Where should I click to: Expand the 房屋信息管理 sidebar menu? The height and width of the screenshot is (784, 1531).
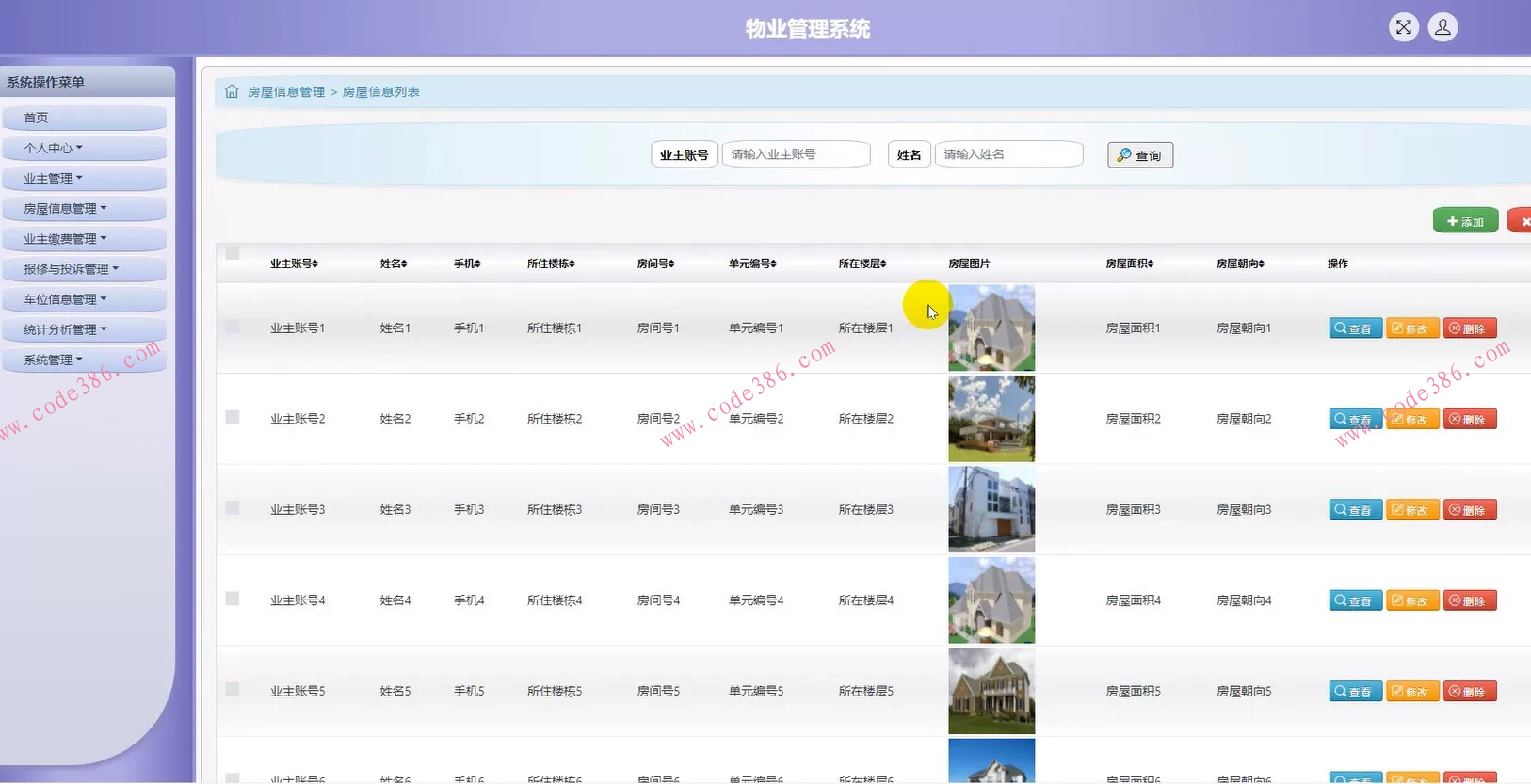tap(65, 208)
